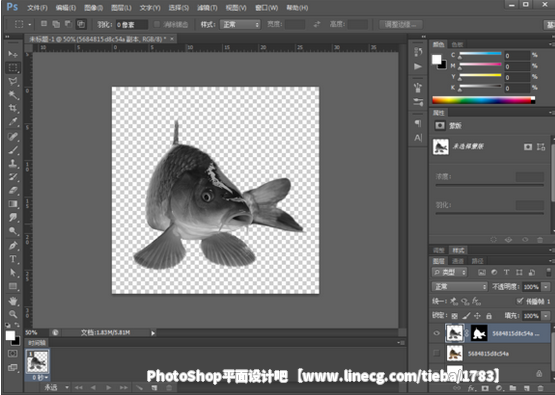Select the Smudge tool
The height and width of the screenshot is (395, 555).
[x=13, y=217]
